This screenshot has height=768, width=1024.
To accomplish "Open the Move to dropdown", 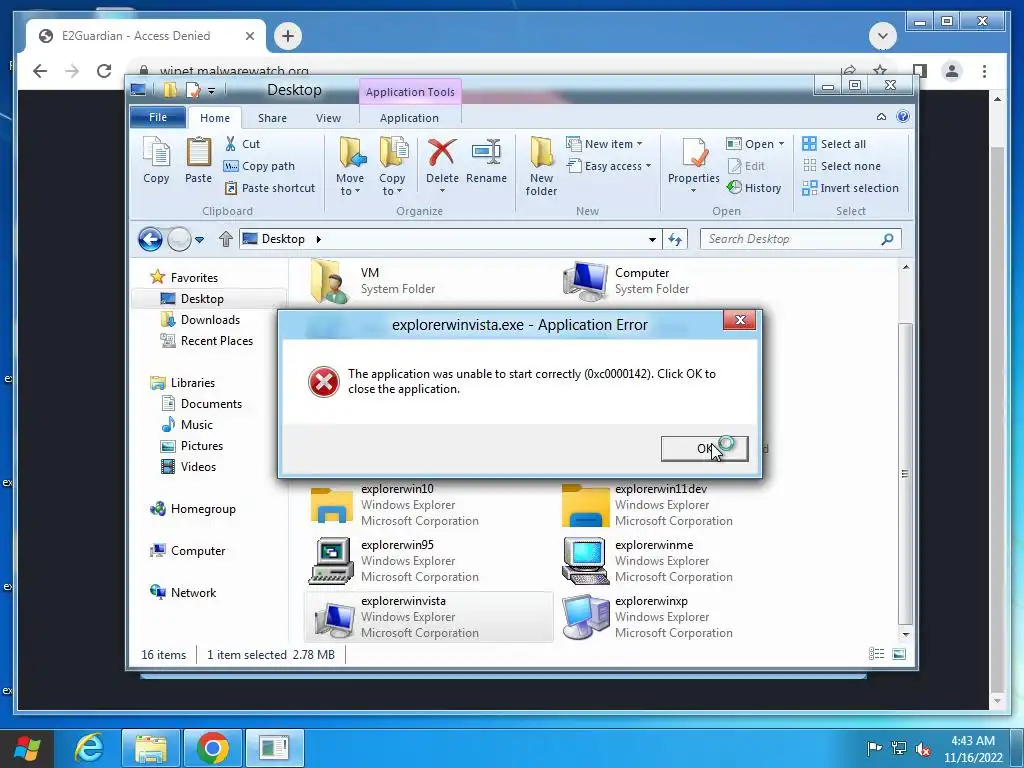I will 350,167.
